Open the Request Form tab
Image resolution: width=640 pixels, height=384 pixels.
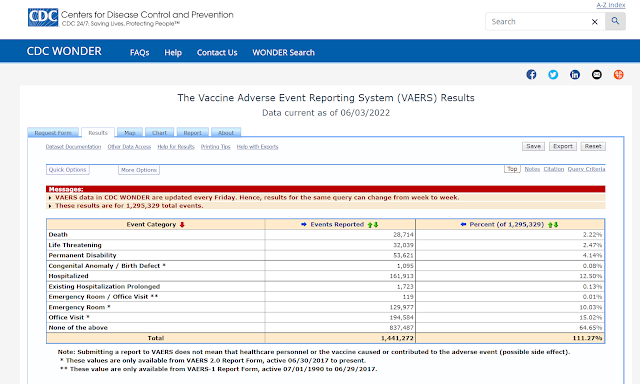[x=53, y=133]
